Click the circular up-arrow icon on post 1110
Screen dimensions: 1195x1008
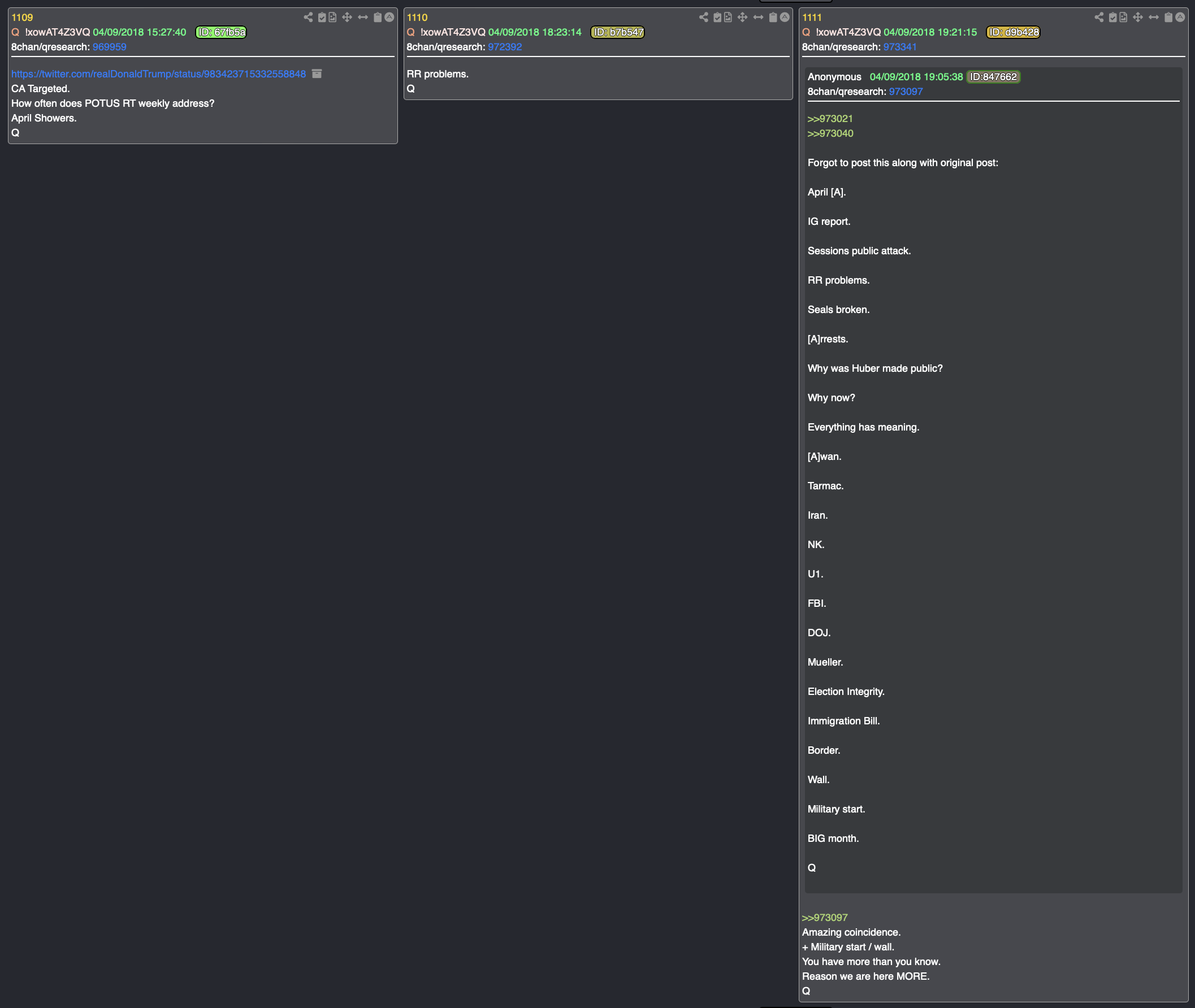coord(785,17)
